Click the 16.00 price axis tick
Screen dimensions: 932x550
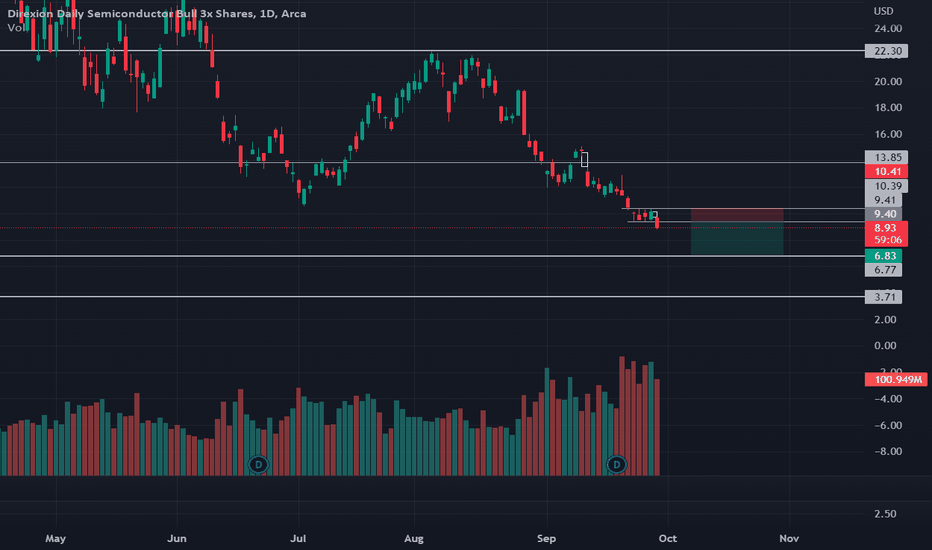[x=888, y=134]
